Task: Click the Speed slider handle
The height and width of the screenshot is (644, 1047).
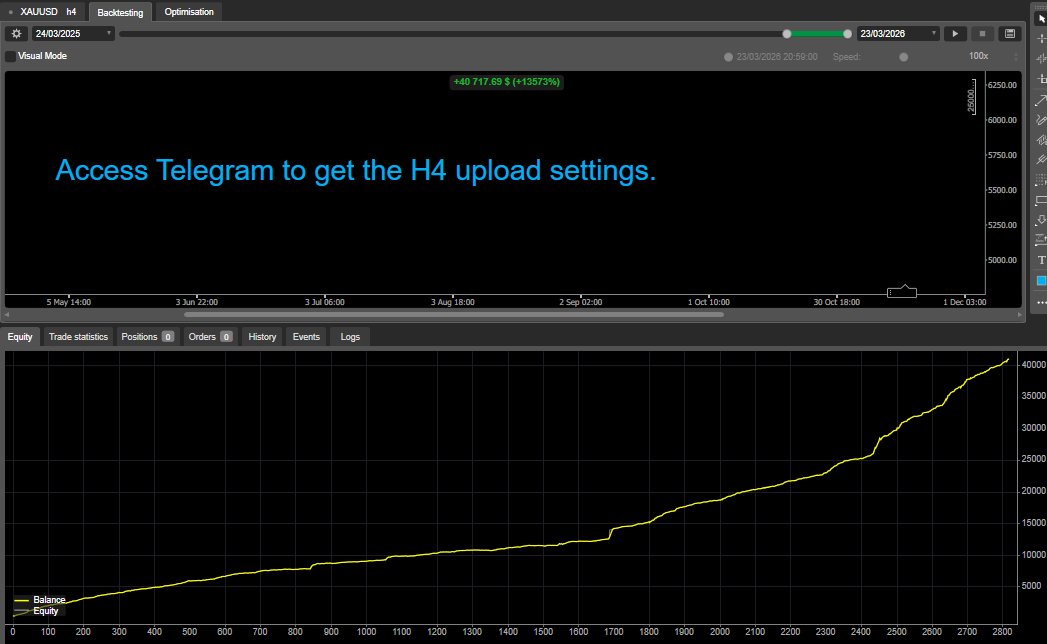Action: pyautogui.click(x=904, y=57)
